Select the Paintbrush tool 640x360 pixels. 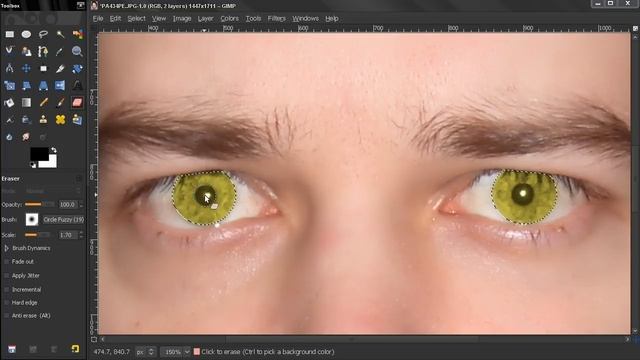pyautogui.click(x=60, y=102)
